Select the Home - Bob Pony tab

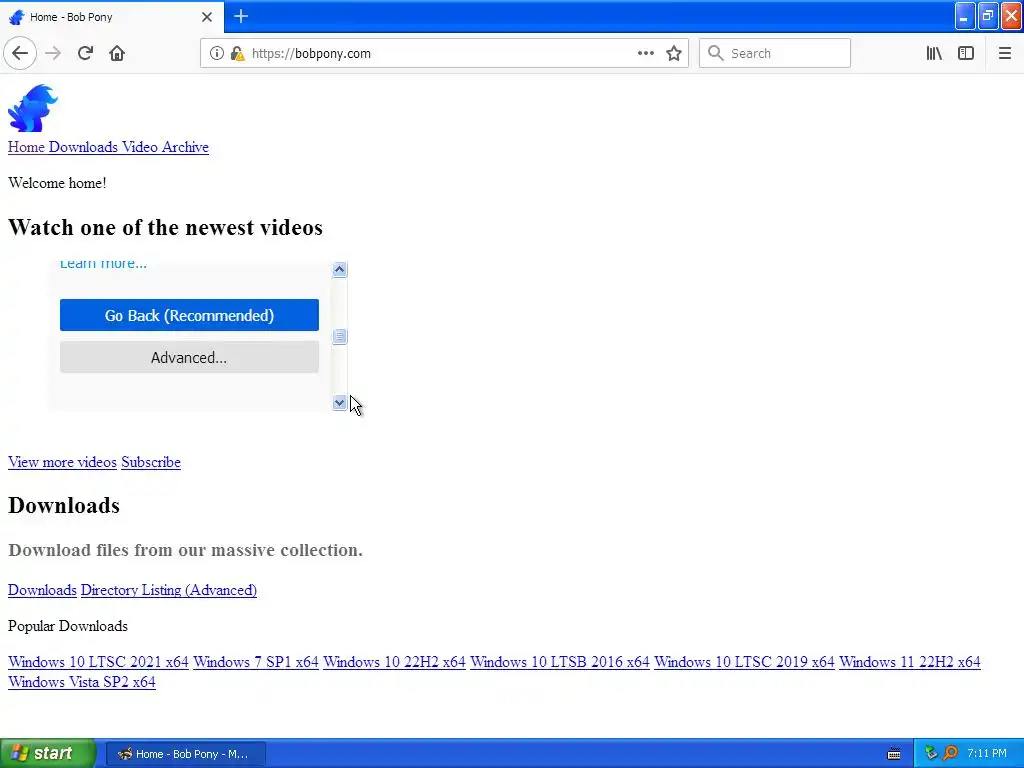(112, 17)
